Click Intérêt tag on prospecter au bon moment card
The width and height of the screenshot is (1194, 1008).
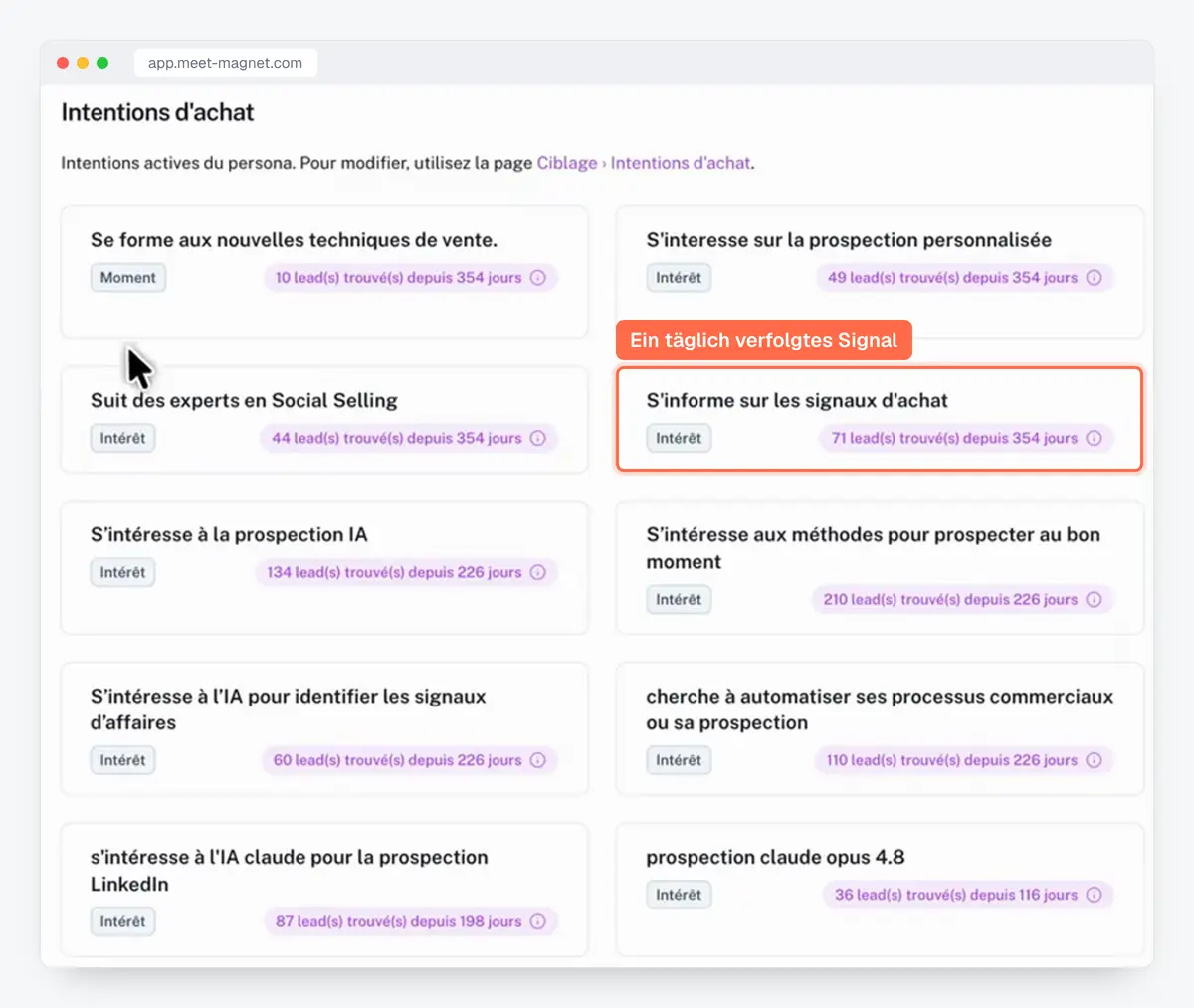tap(679, 599)
